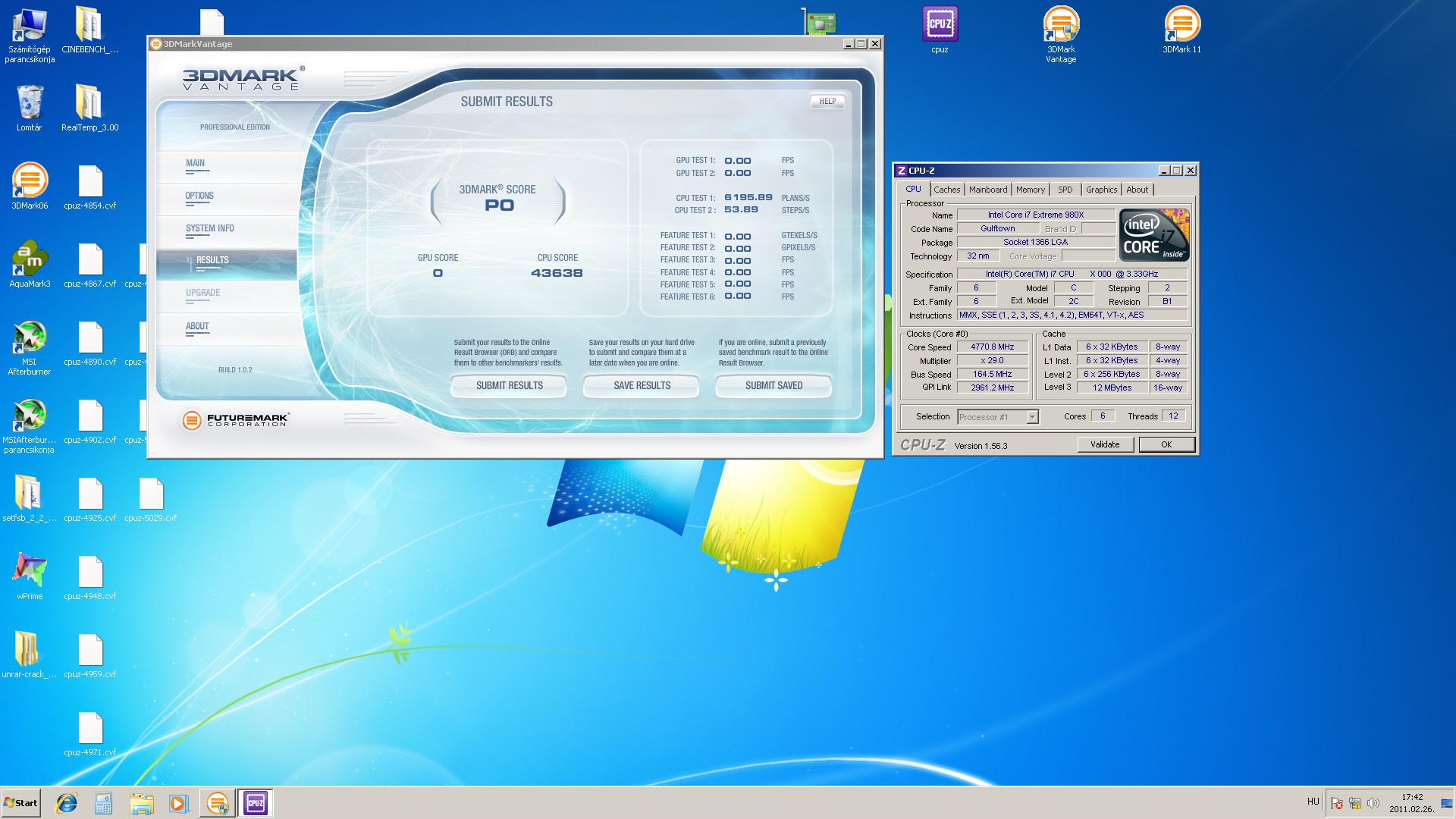Open Windows Explorer from the taskbar

pyautogui.click(x=141, y=803)
